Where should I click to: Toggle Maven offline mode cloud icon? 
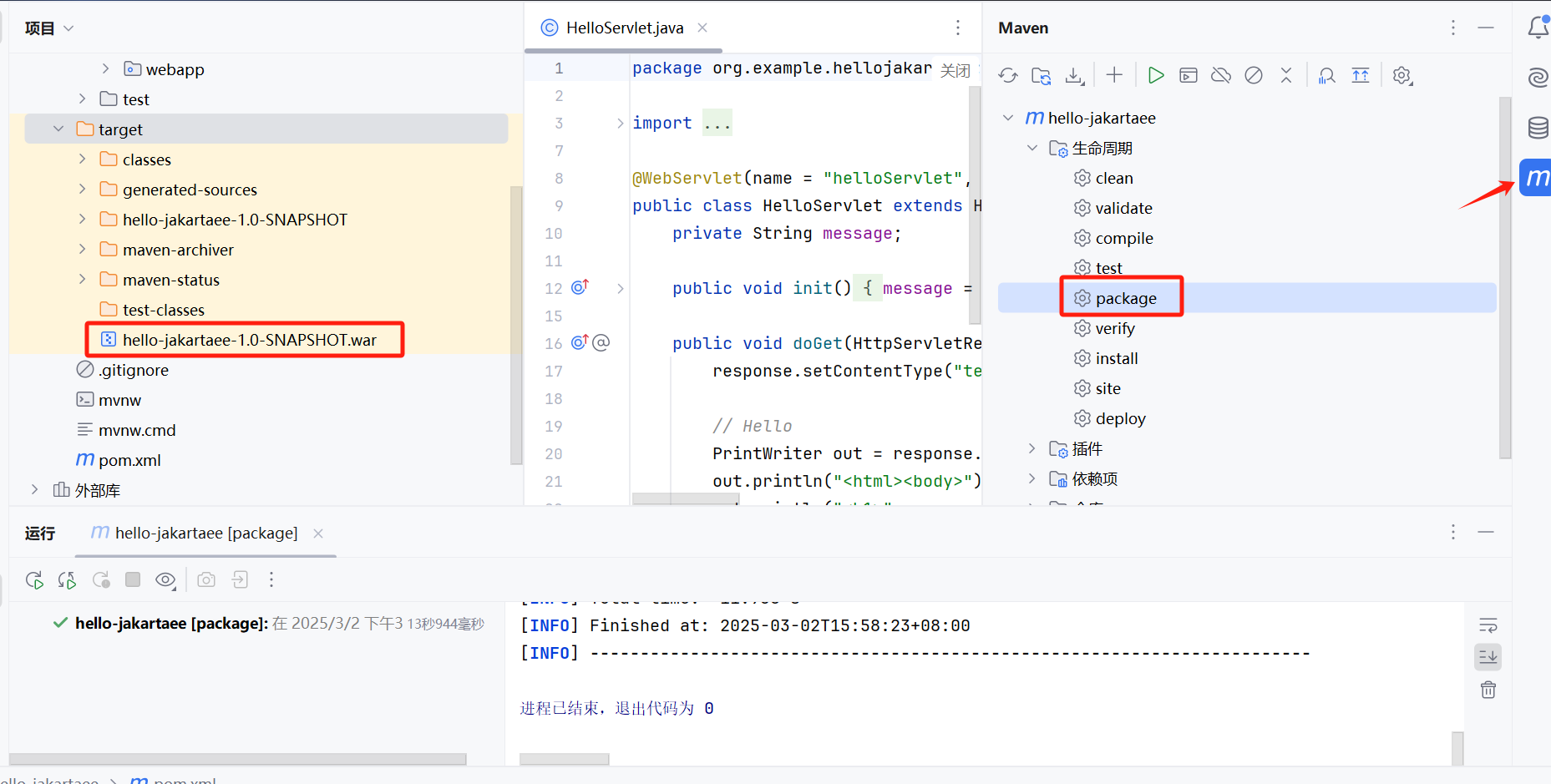[x=1221, y=75]
